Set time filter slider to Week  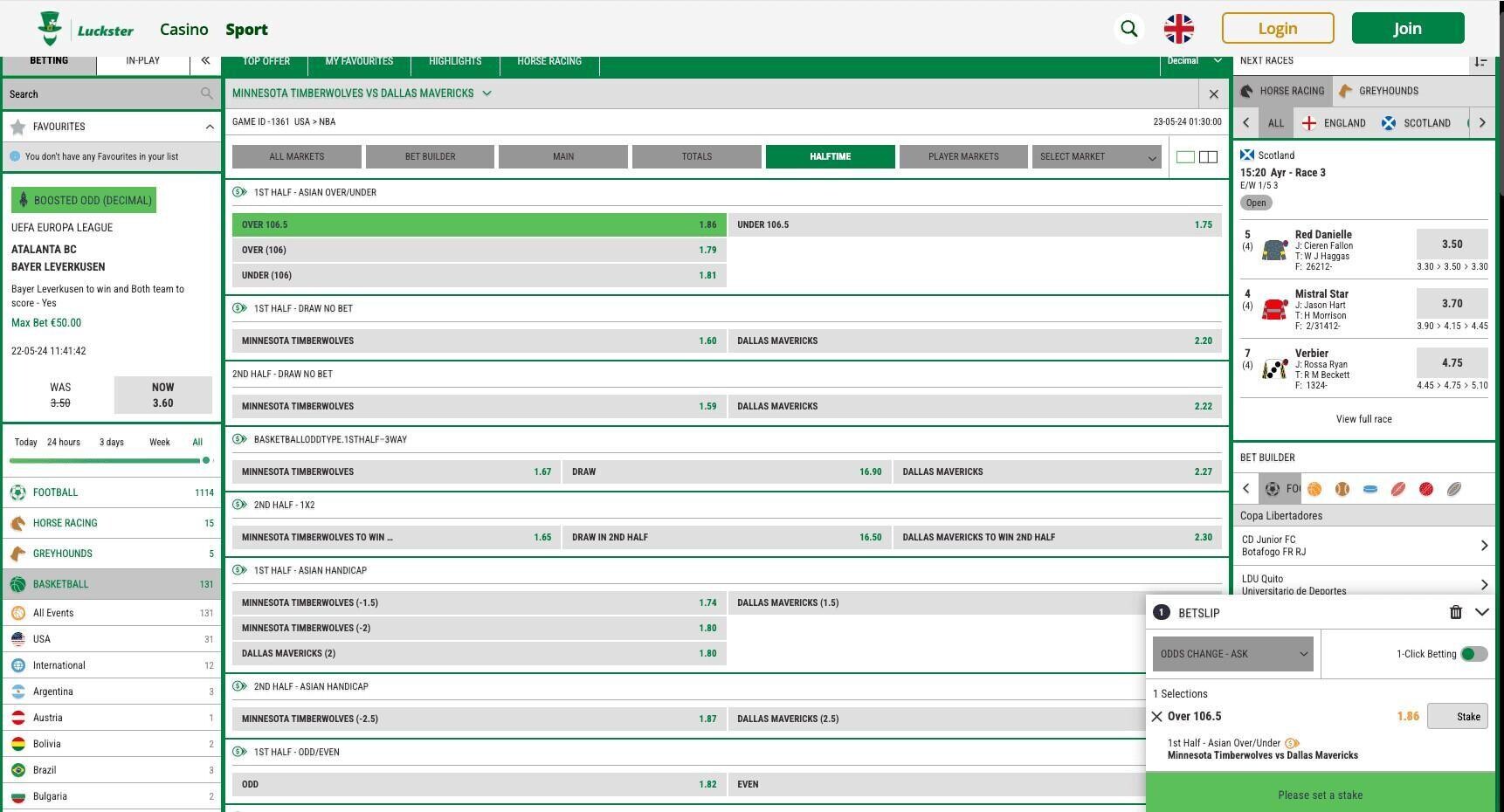[160, 443]
